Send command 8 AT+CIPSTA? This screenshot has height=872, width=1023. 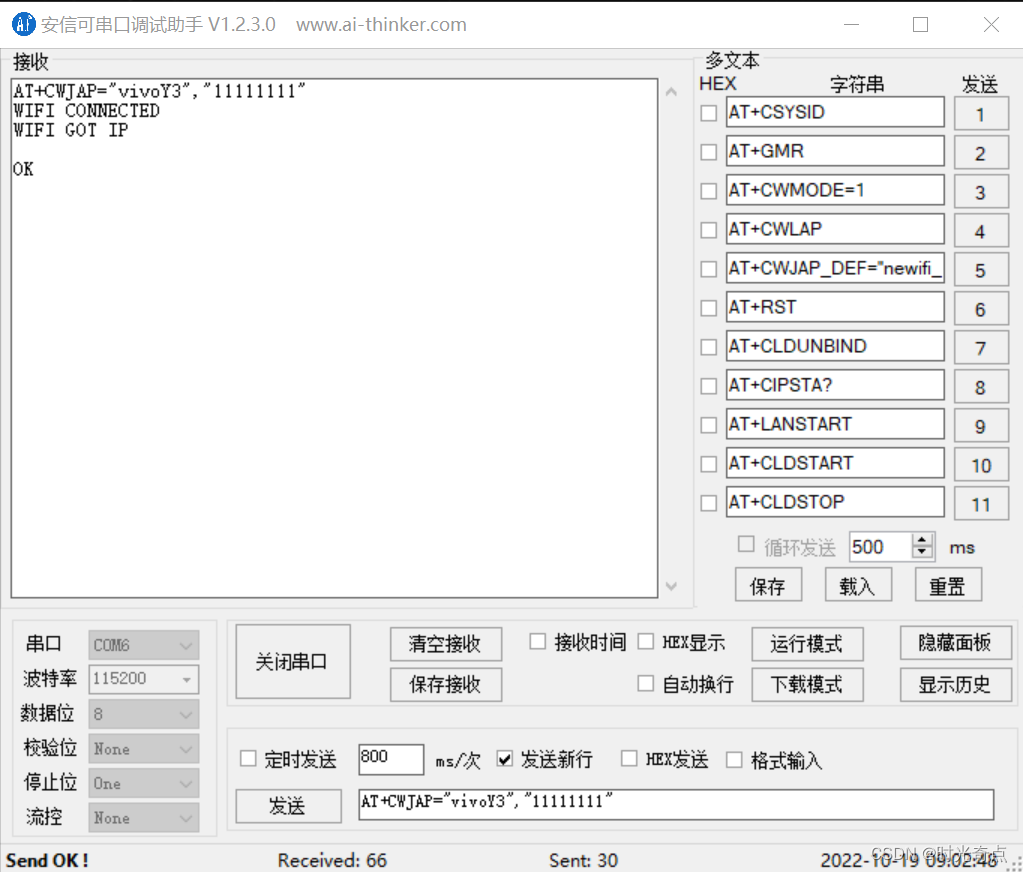coord(981,387)
